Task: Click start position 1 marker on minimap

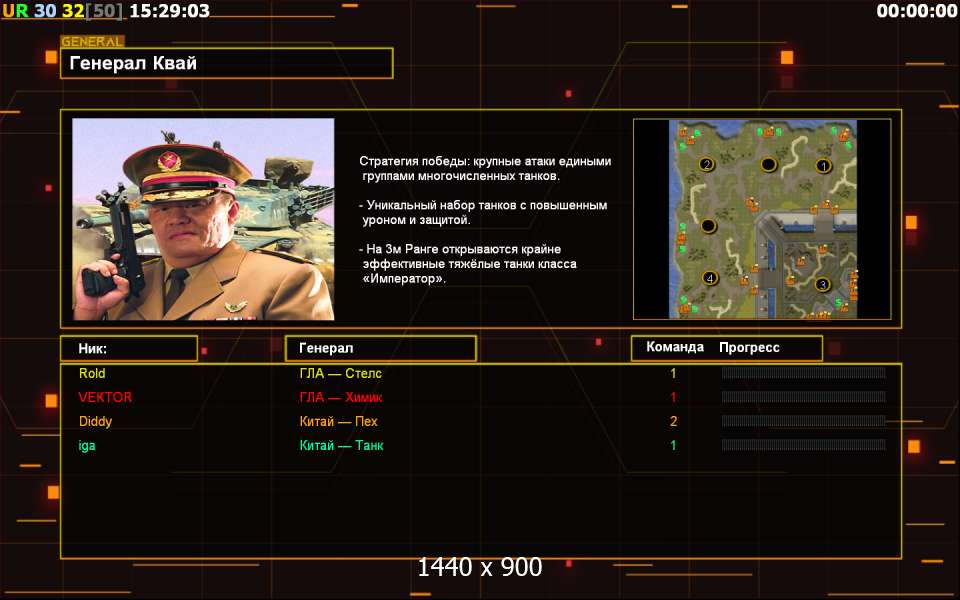Action: [x=823, y=165]
